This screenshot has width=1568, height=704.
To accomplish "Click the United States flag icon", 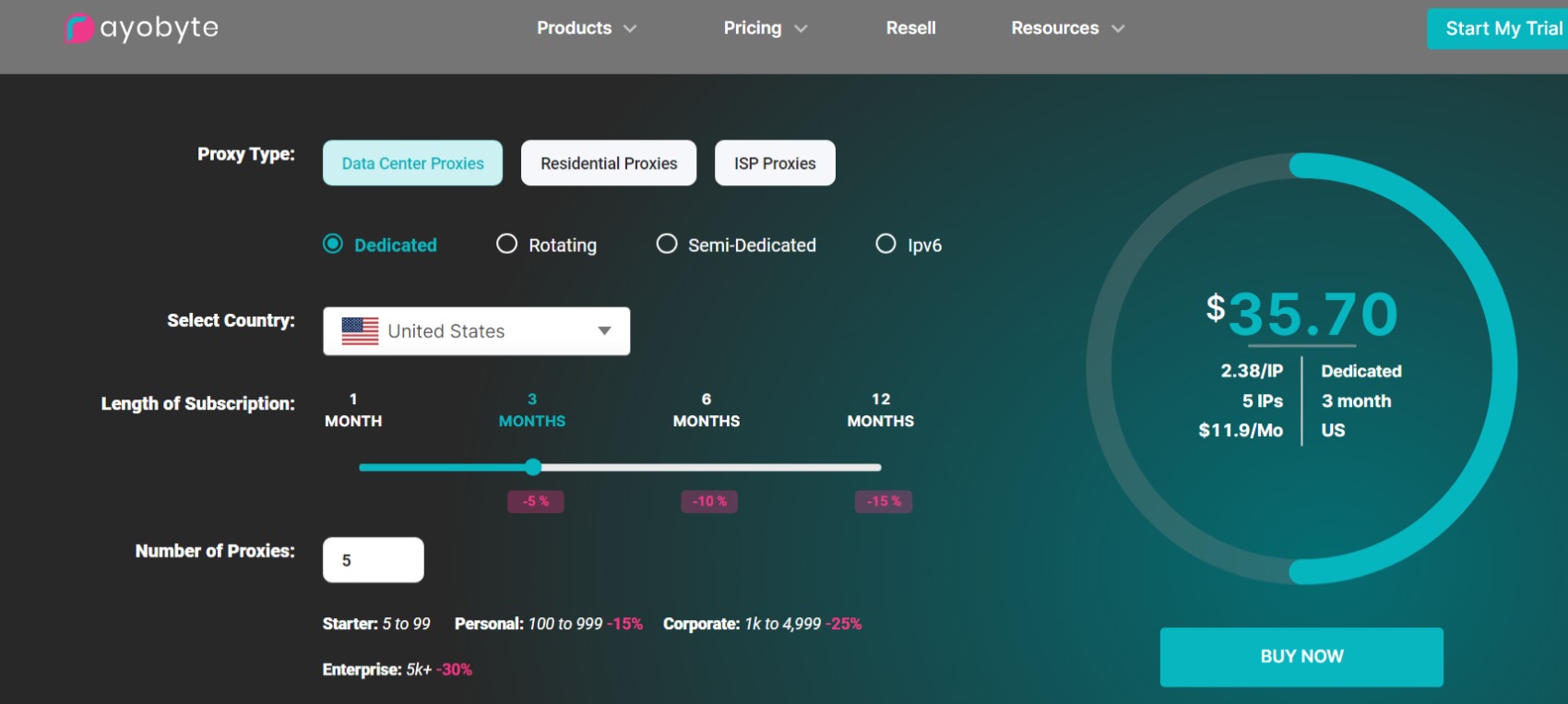I will [360, 331].
